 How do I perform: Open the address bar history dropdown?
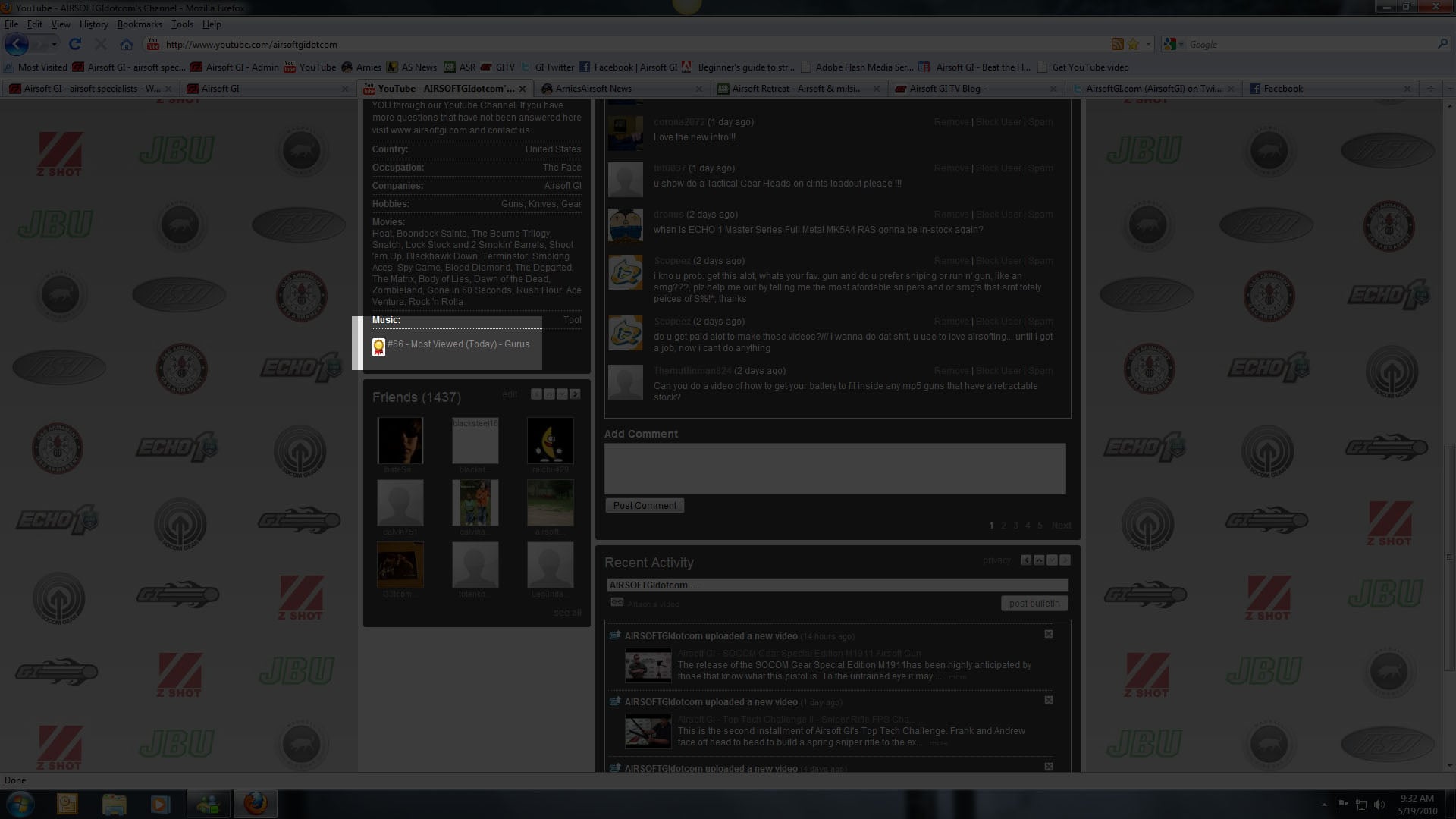1148,45
